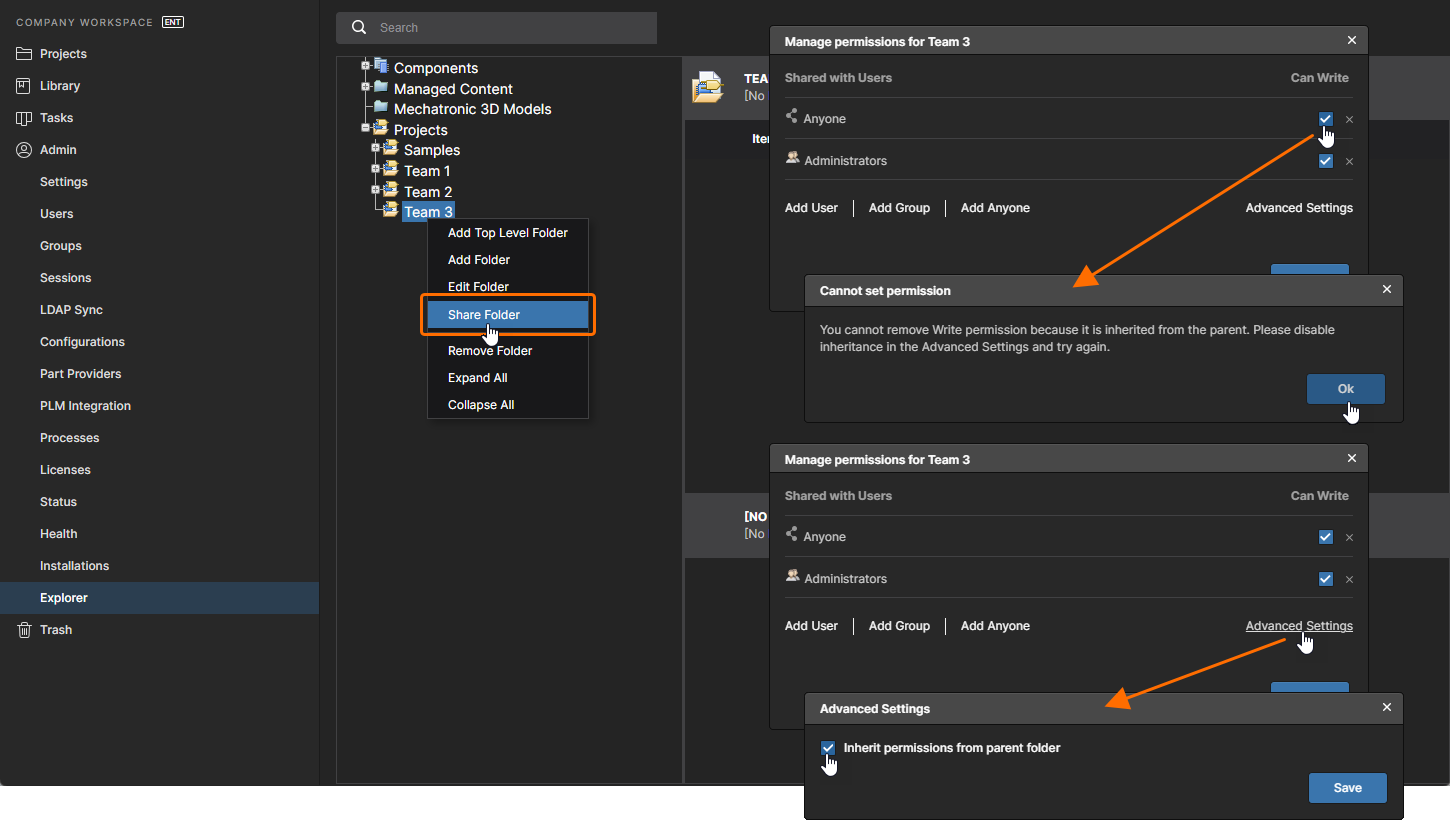Open Projects from the sidebar folder icon

tap(24, 54)
